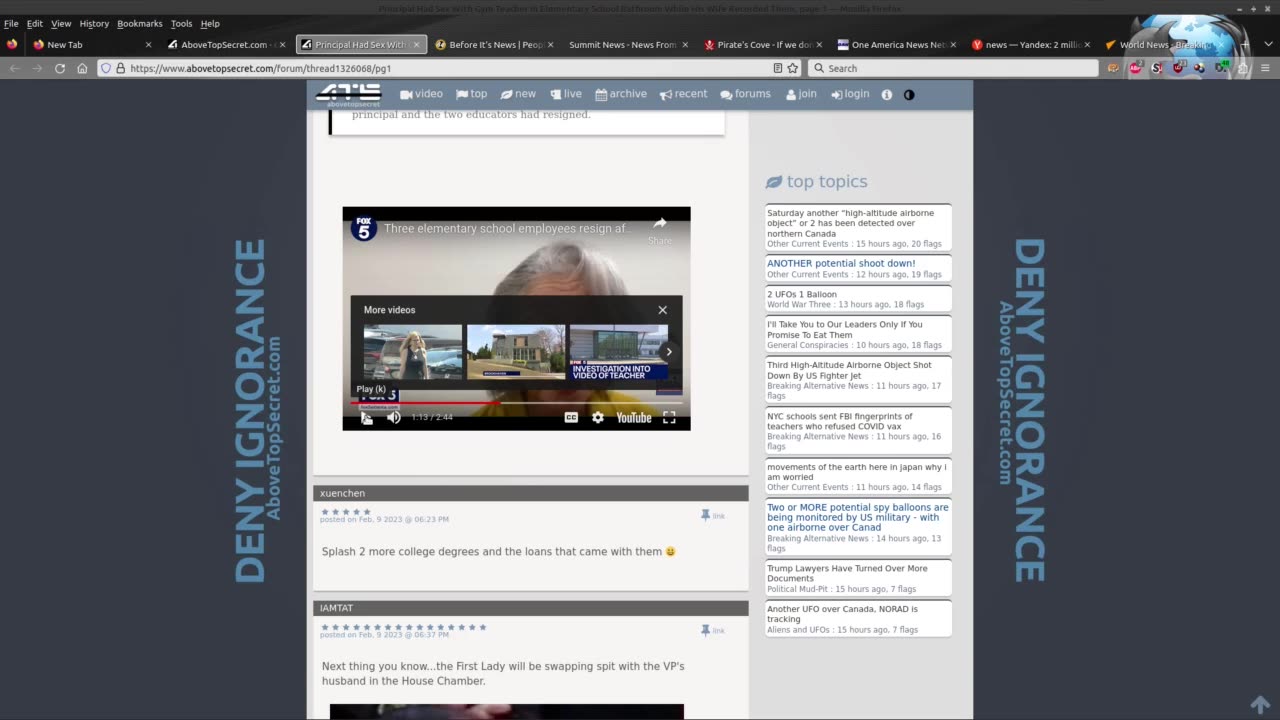Open the Tools menu
Image resolution: width=1280 pixels, height=720 pixels.
pyautogui.click(x=181, y=23)
